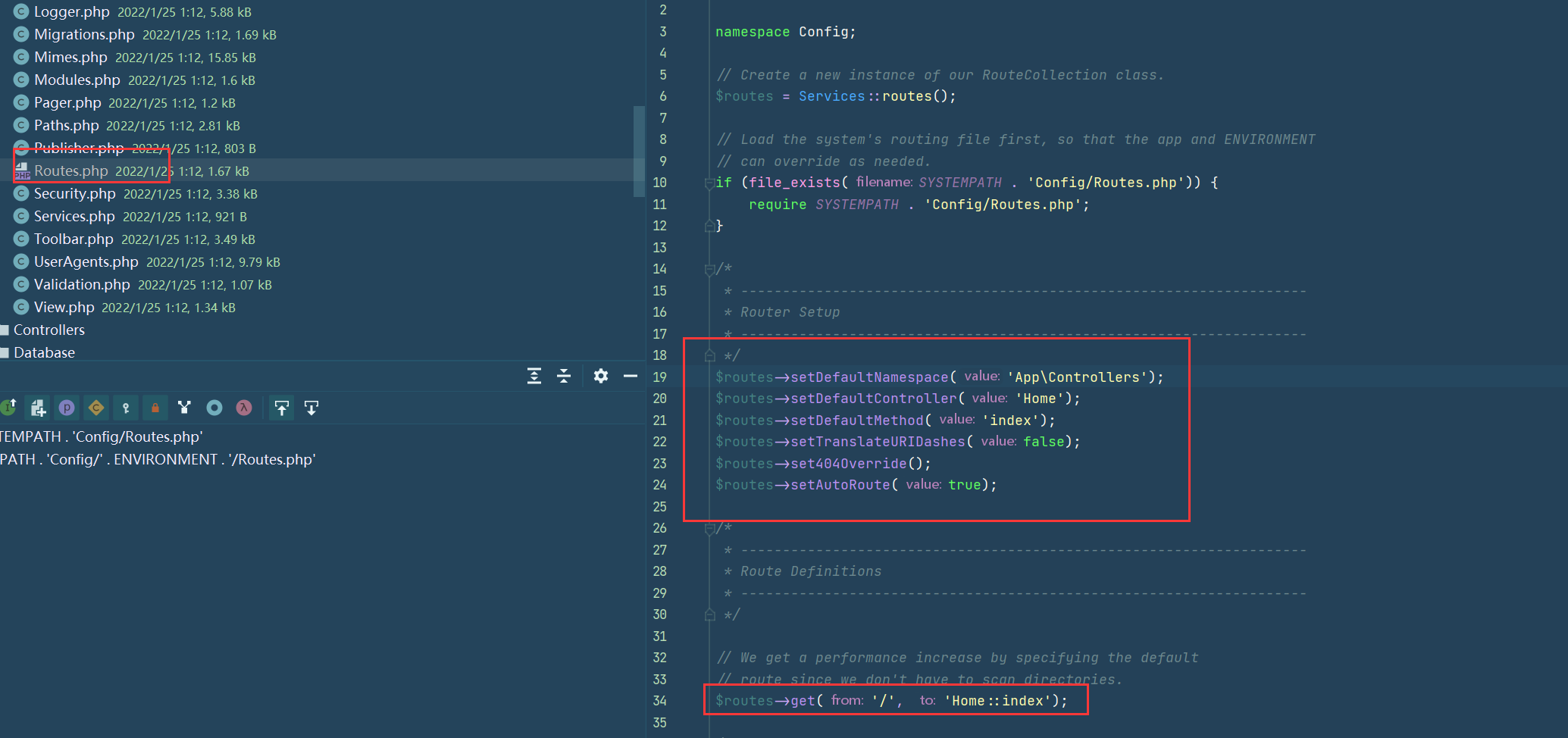The width and height of the screenshot is (1568, 738).
Task: Click the comment fold end marker on line 30
Action: pos(709,614)
